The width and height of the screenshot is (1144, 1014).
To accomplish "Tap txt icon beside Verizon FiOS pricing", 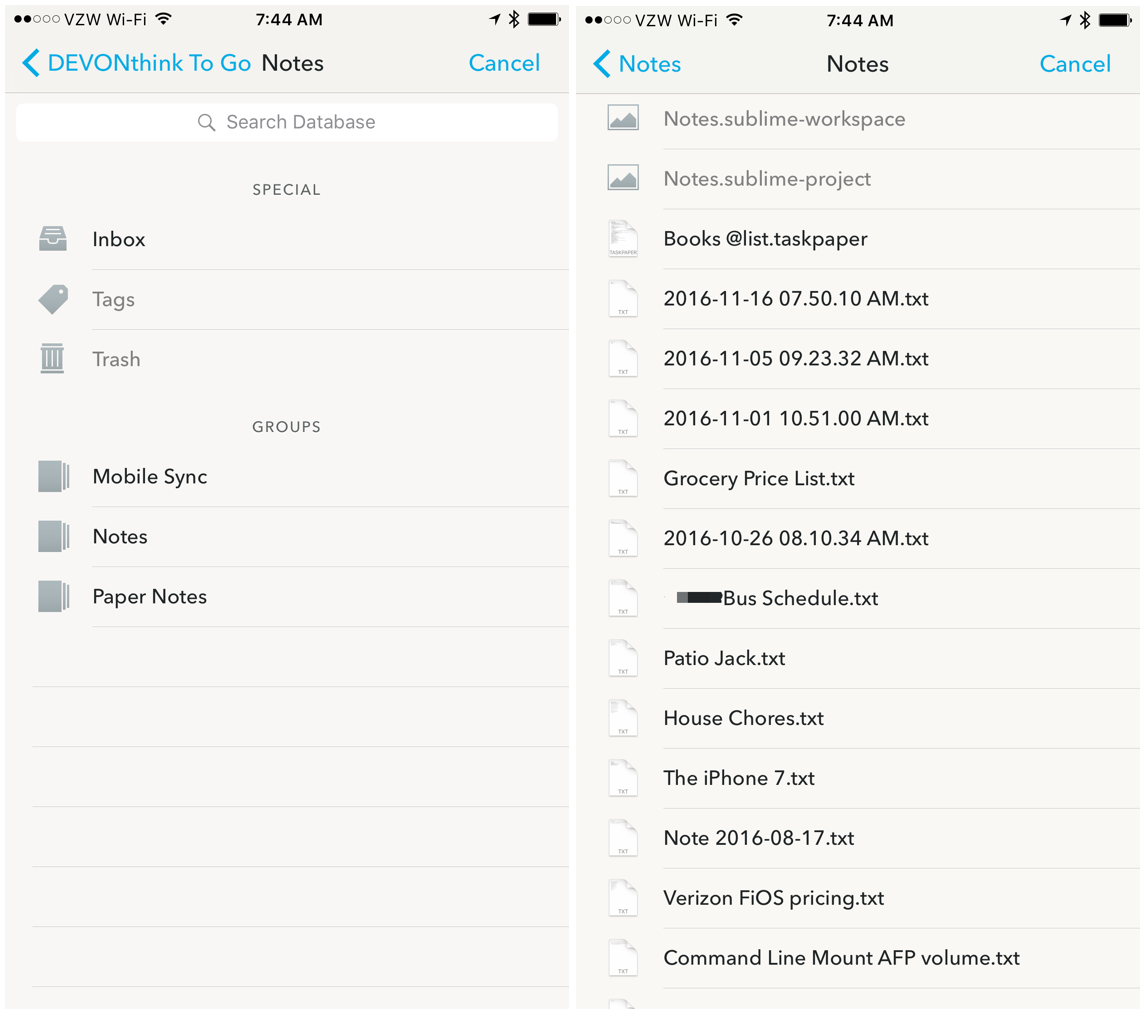I will [x=623, y=897].
